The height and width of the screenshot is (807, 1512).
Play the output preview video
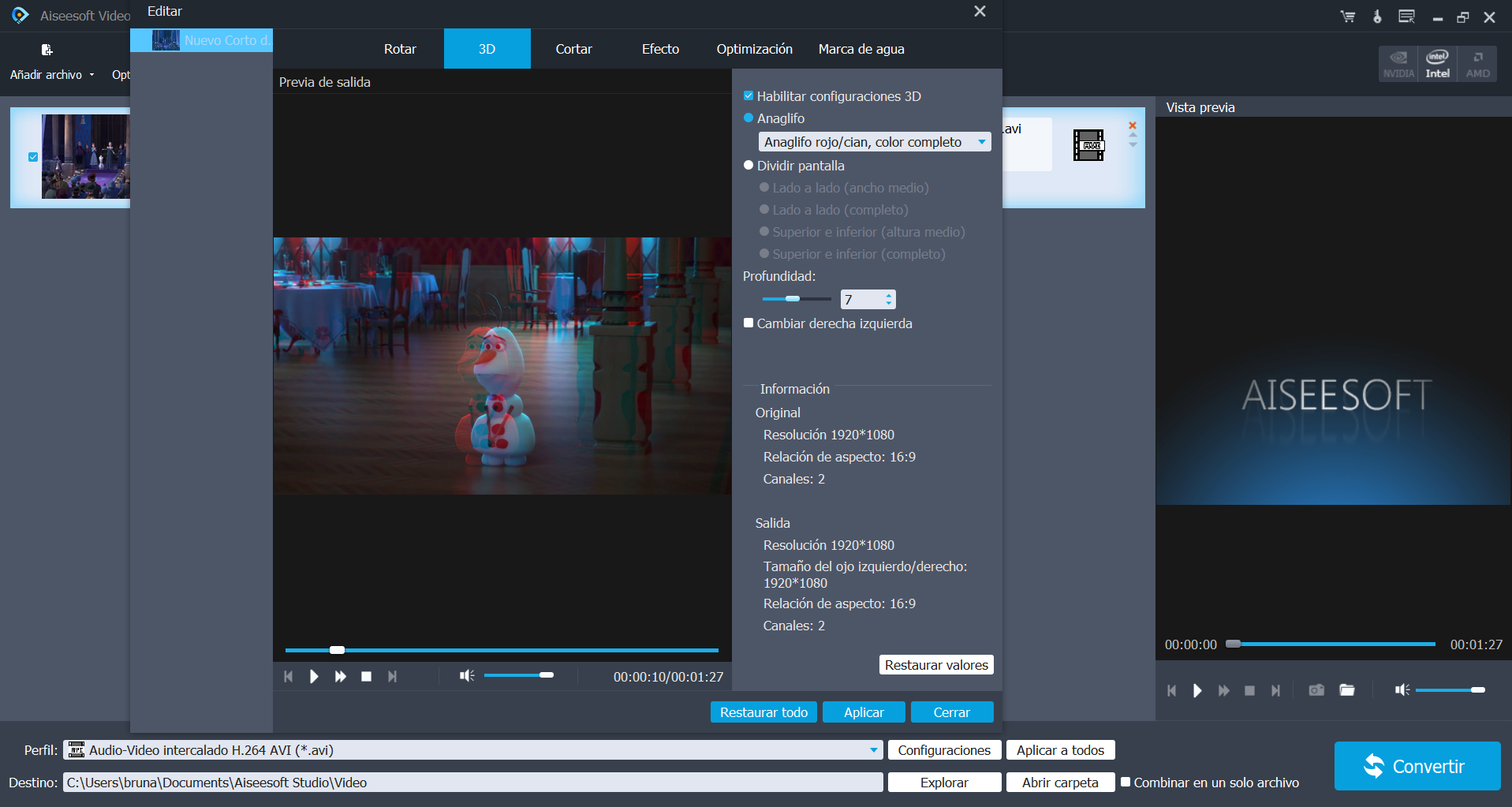[x=314, y=676]
